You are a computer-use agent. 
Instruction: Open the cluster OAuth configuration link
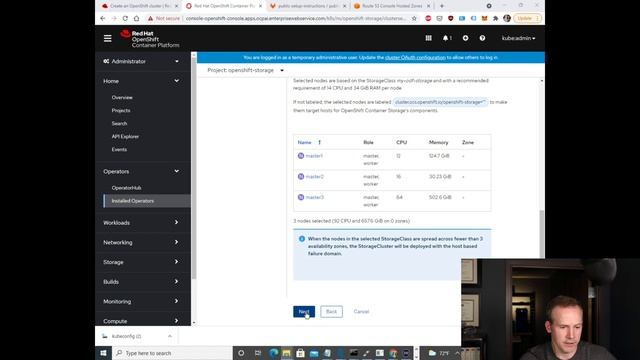pyautogui.click(x=415, y=58)
